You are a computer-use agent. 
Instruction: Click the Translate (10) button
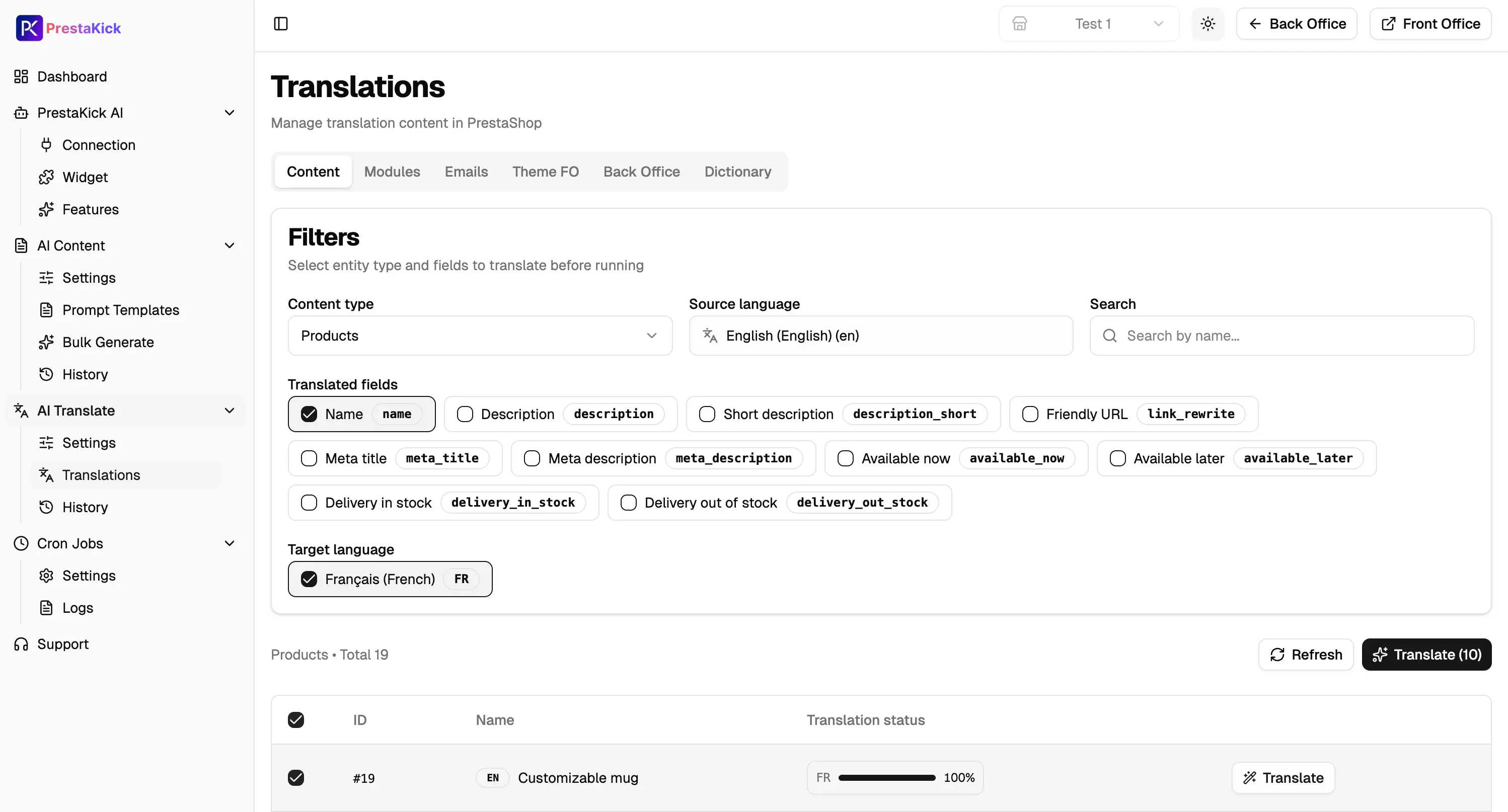tap(1426, 655)
